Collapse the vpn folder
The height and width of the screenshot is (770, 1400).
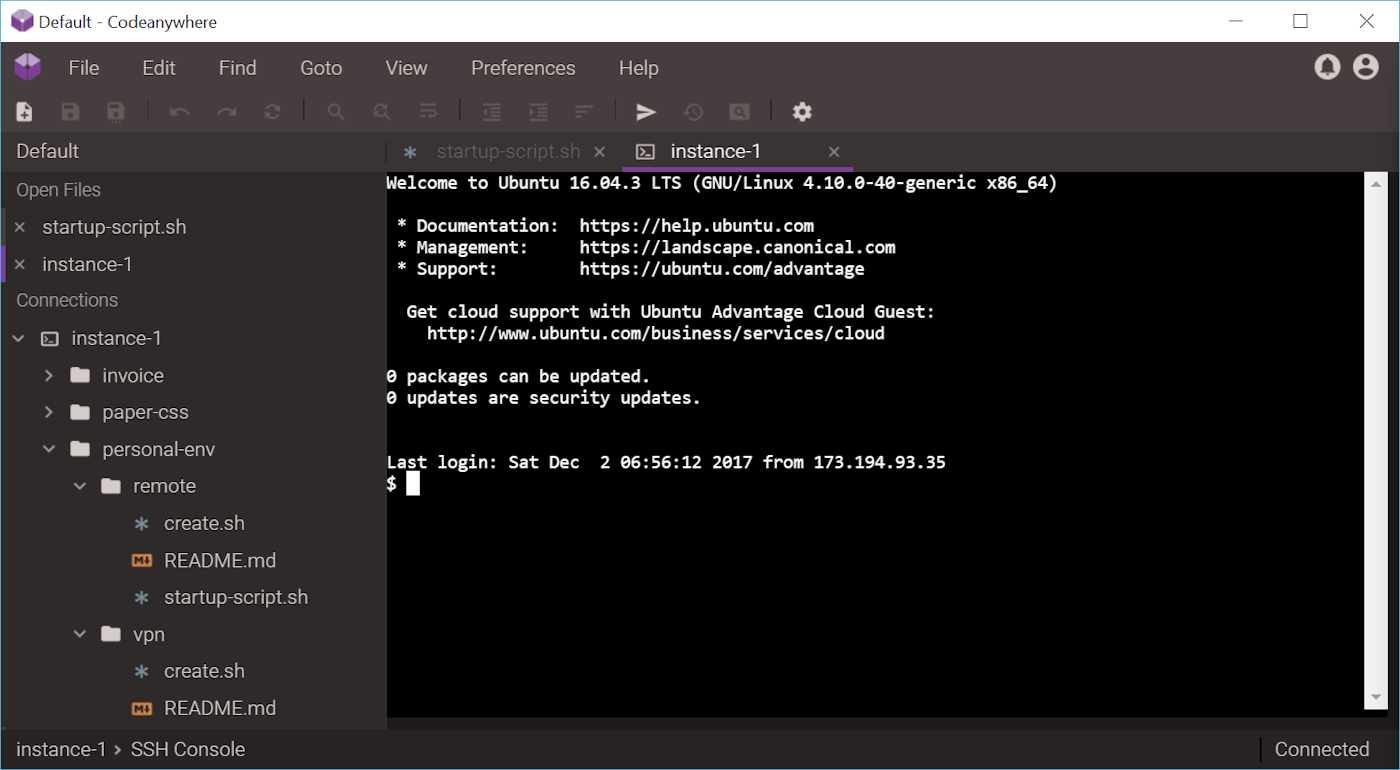(80, 635)
